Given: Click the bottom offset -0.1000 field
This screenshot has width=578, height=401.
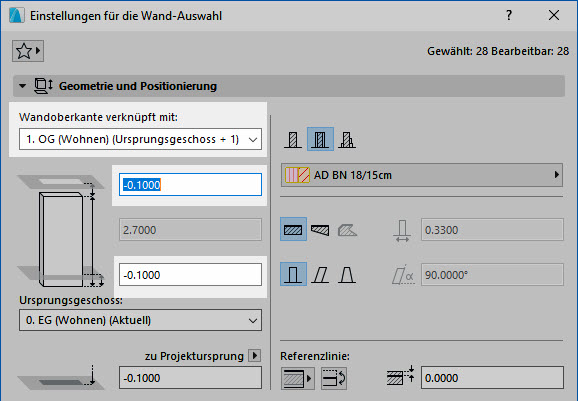Looking at the screenshot, I should 190,275.
